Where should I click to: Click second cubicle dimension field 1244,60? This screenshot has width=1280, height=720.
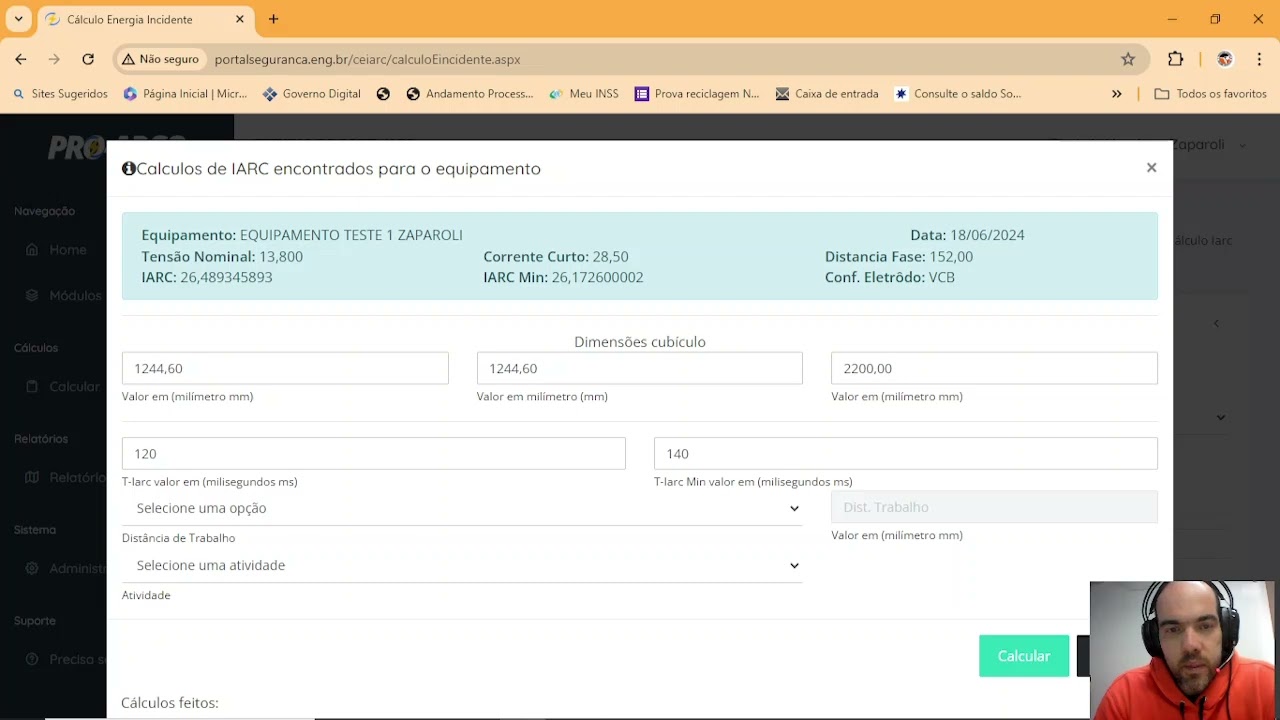[640, 368]
